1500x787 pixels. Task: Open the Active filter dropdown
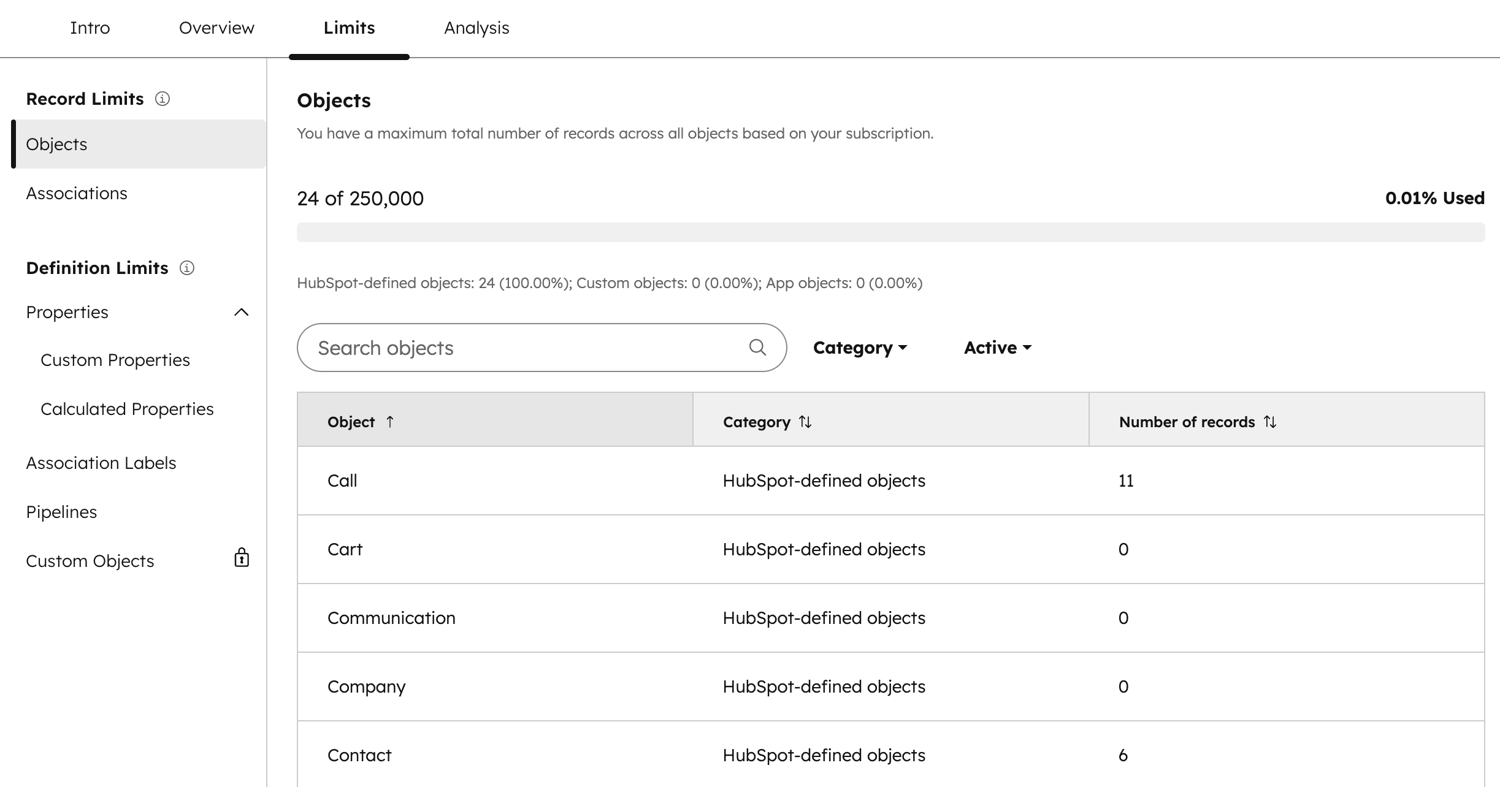pyautogui.click(x=997, y=347)
